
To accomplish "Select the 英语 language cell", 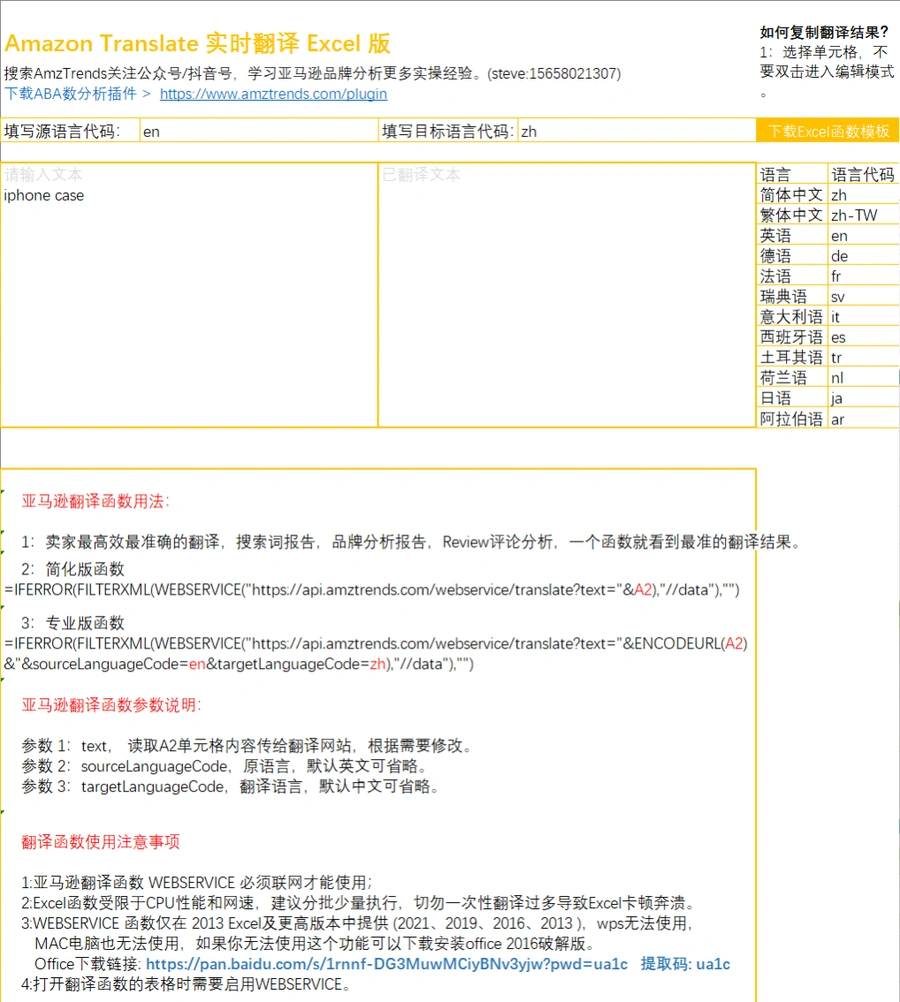I will click(x=793, y=236).
